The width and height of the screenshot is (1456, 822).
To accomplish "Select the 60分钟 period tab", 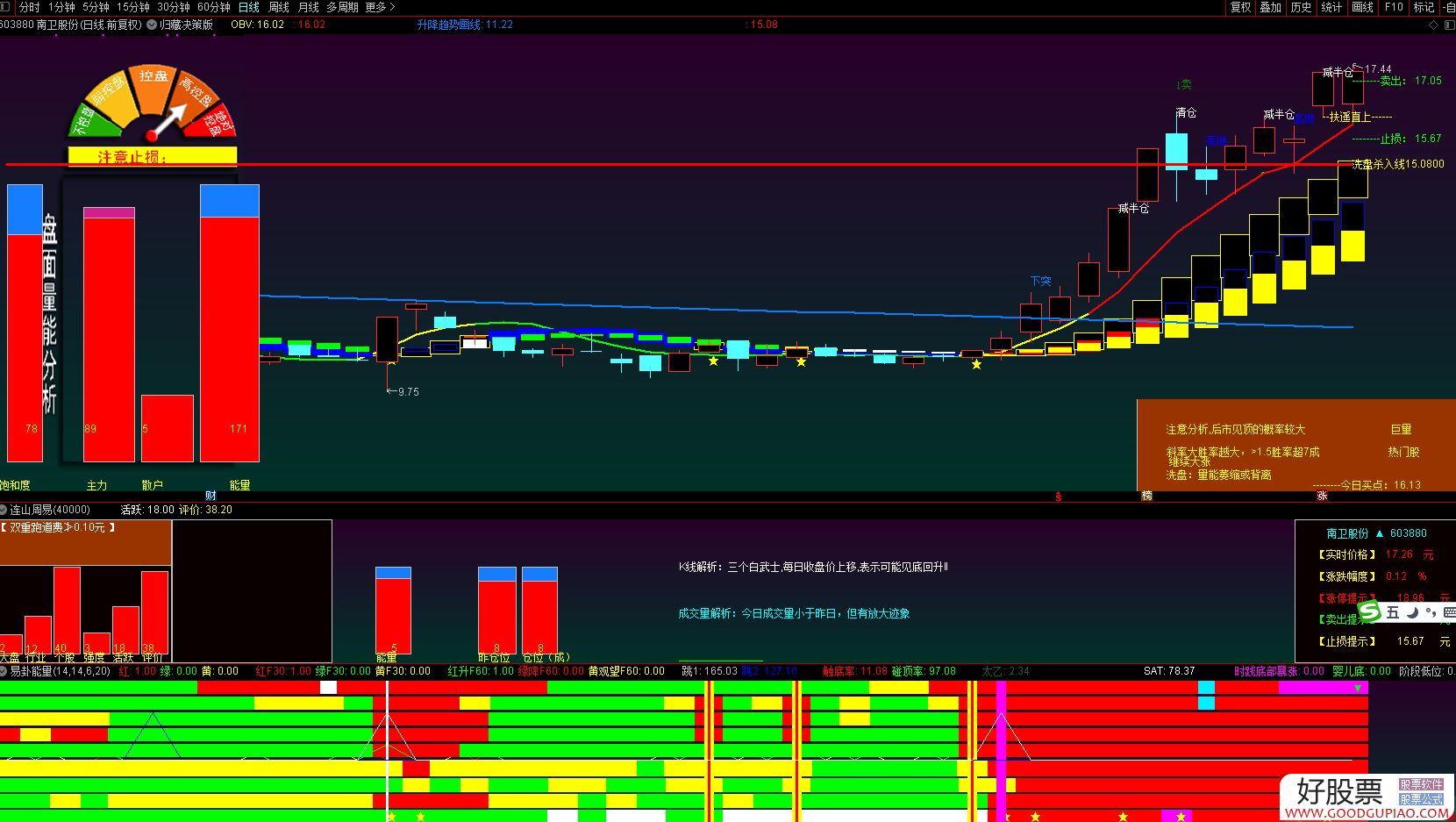I will tap(214, 7).
